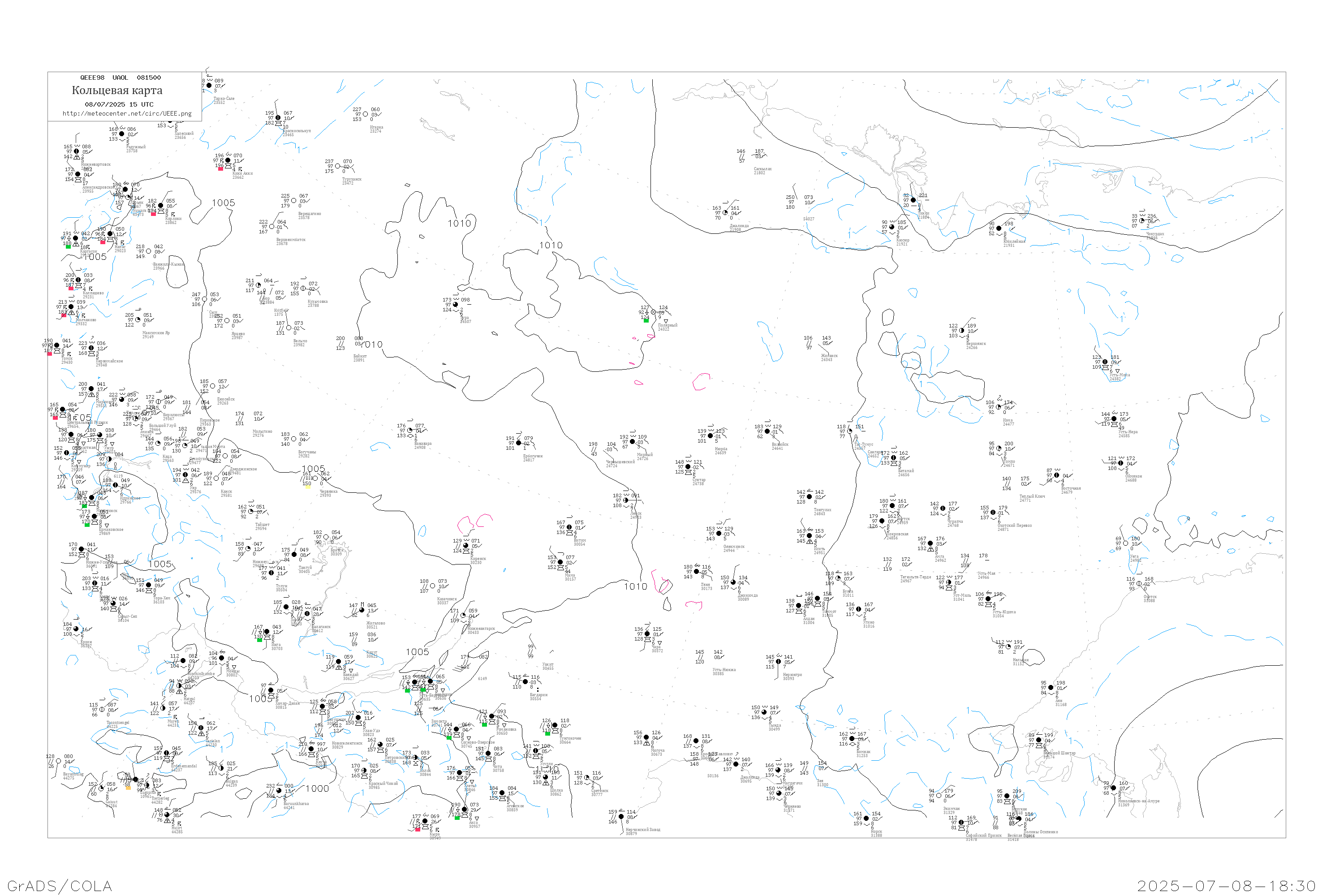Viewport: 1344px width, 896px height.
Task: Click the Жиганск station name label
Action: 829,356
